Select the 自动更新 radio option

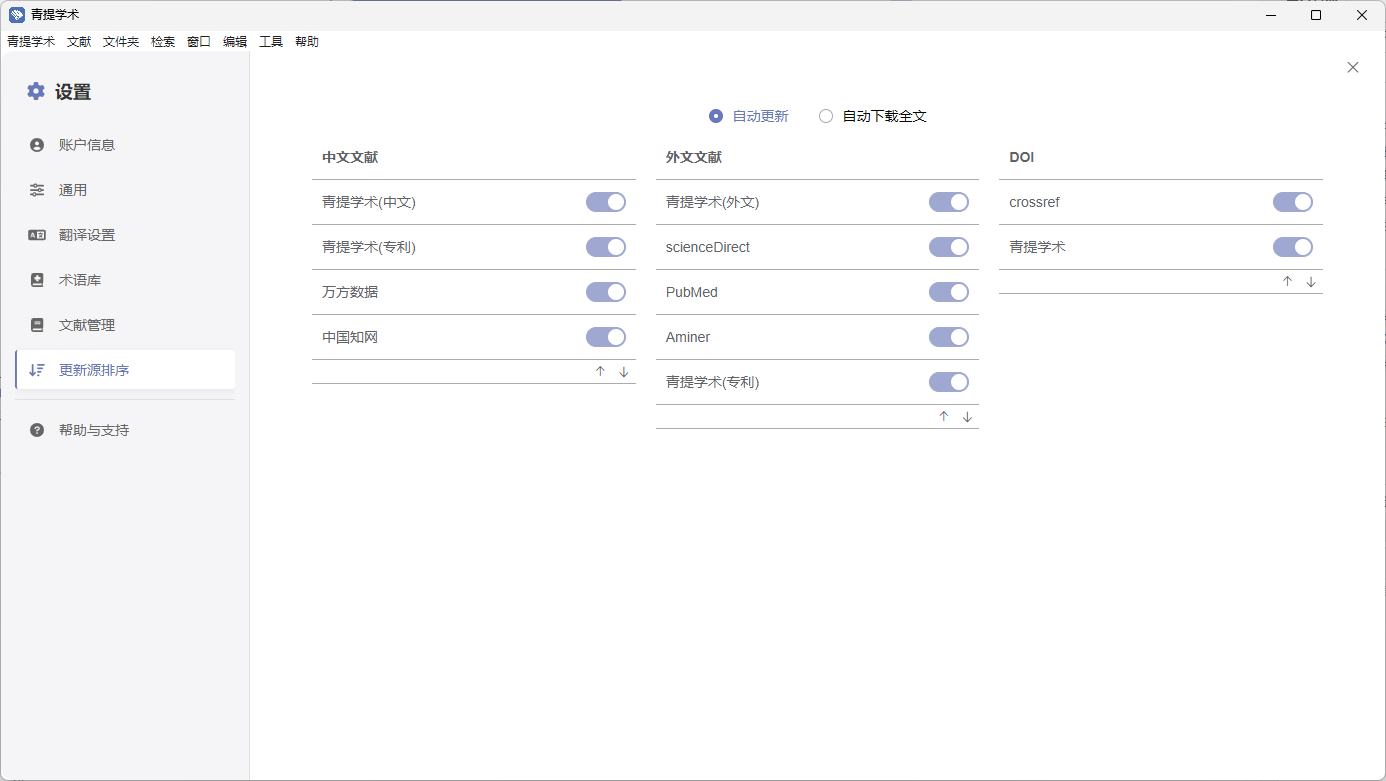716,116
